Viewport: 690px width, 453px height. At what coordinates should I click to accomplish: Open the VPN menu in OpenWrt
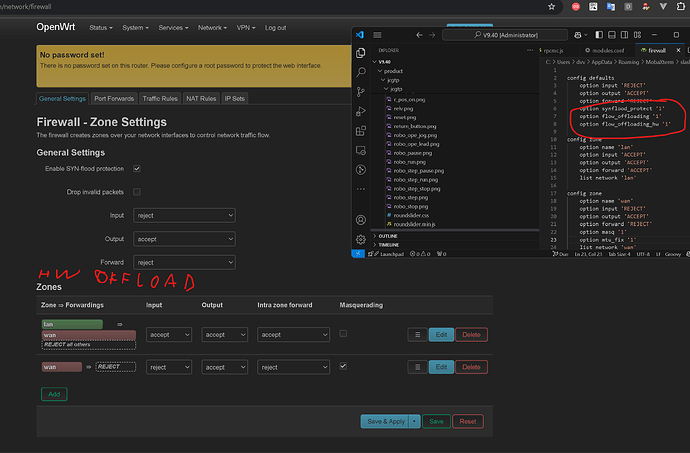246,28
